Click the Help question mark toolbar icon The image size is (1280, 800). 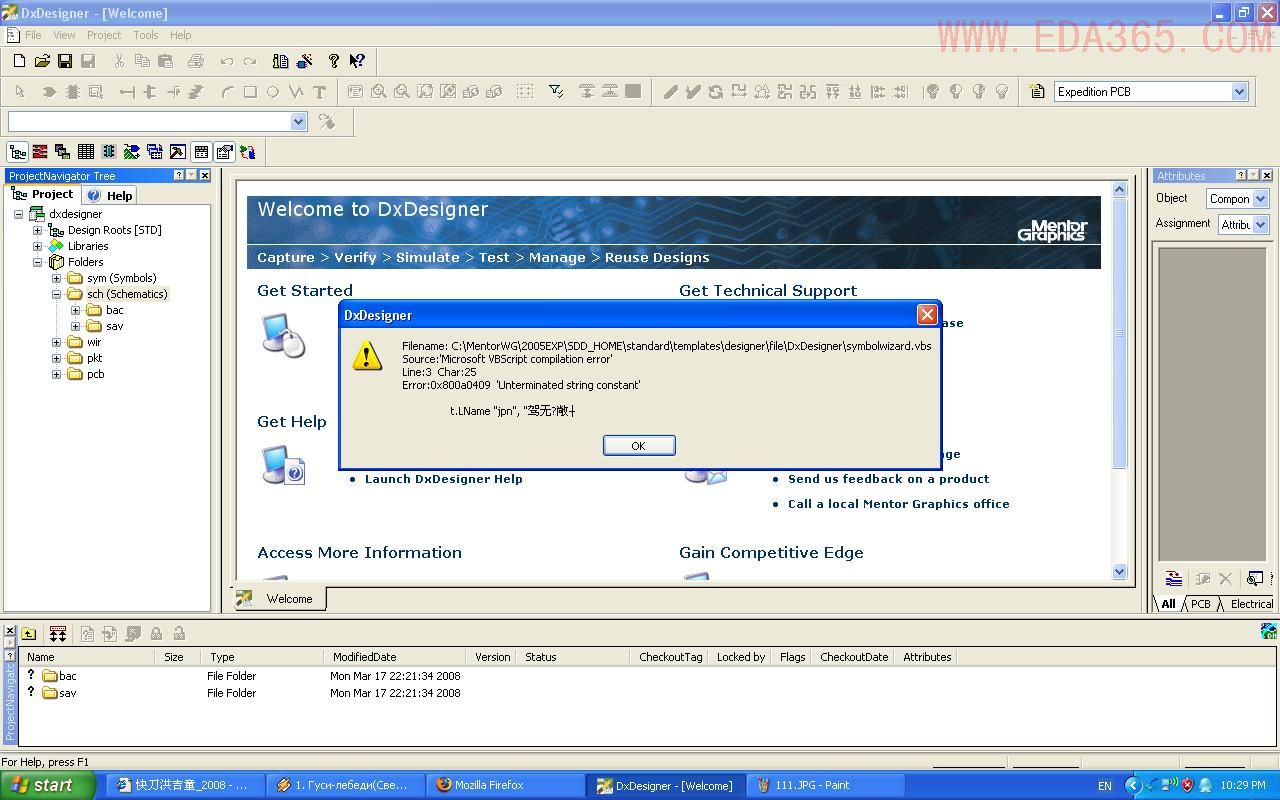pos(334,61)
